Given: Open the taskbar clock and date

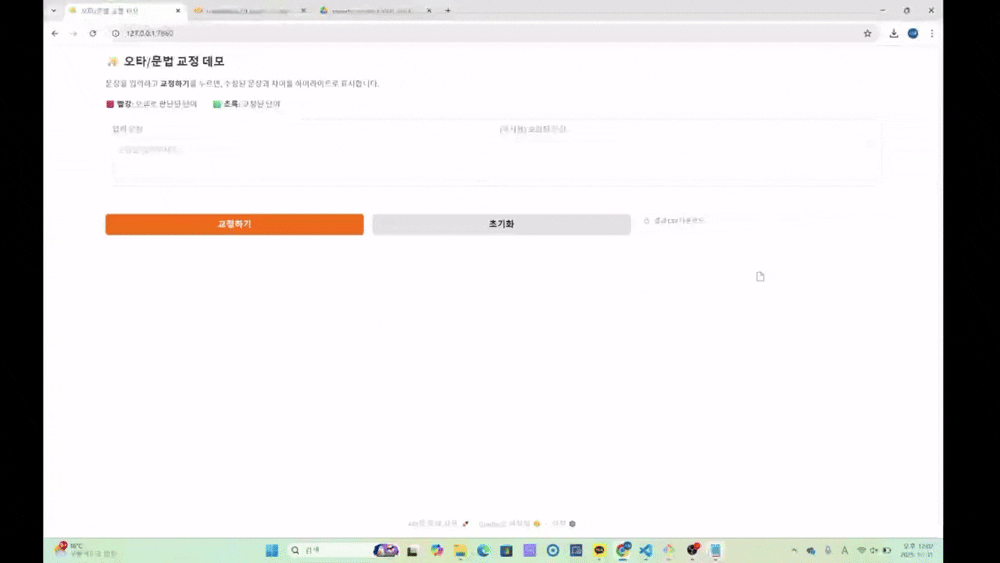Looking at the screenshot, I should 918,550.
